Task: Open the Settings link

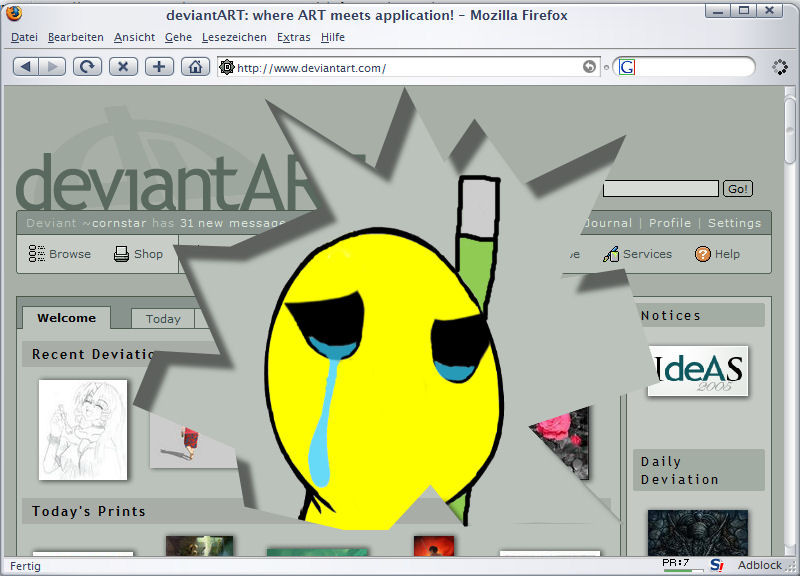Action: [734, 223]
